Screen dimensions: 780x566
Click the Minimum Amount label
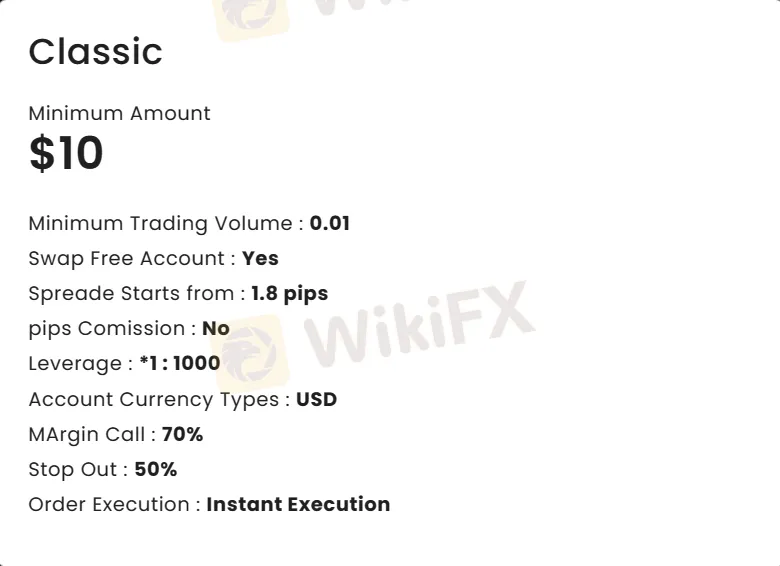point(119,113)
